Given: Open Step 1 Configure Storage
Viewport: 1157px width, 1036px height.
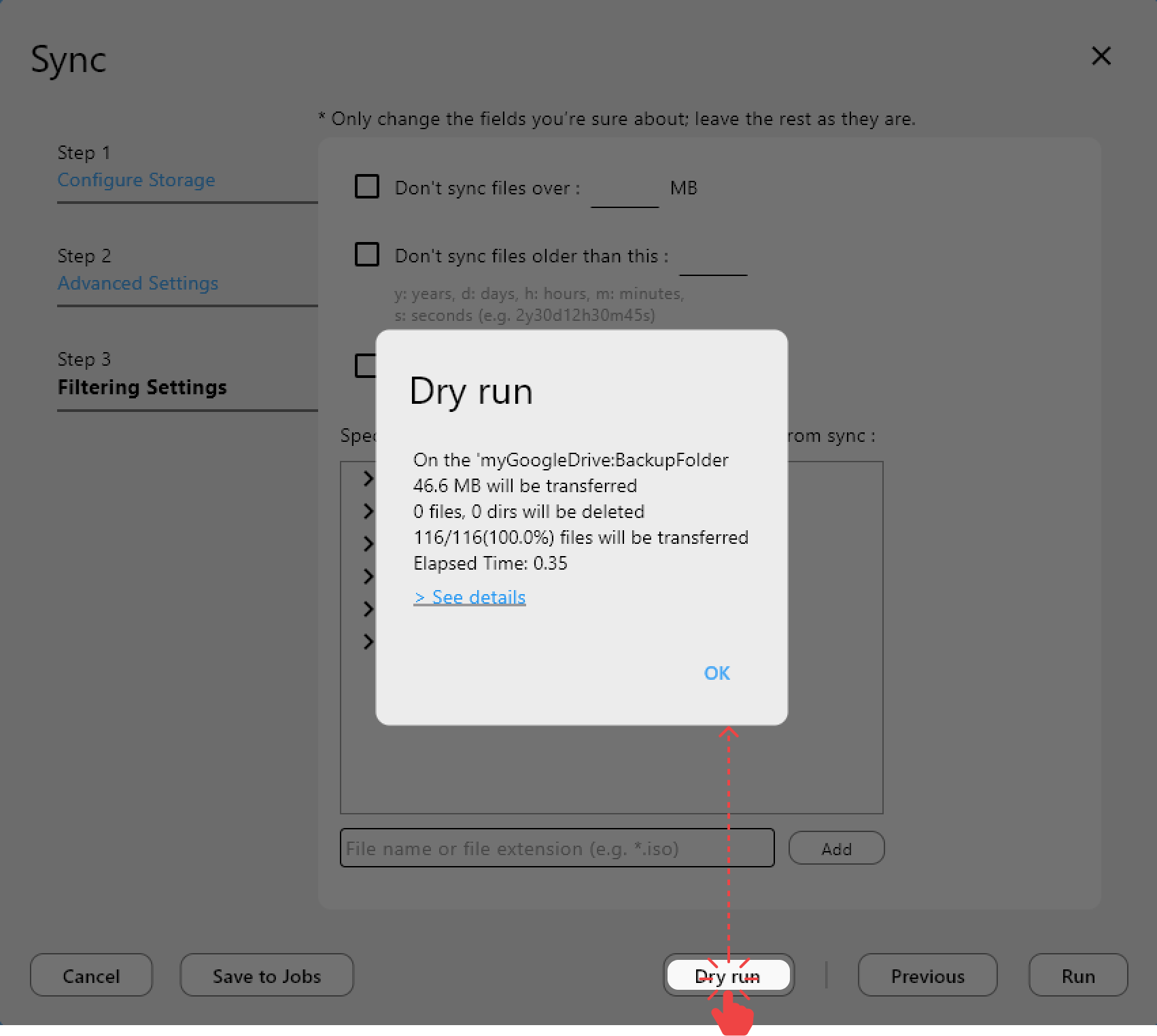Looking at the screenshot, I should [x=136, y=179].
